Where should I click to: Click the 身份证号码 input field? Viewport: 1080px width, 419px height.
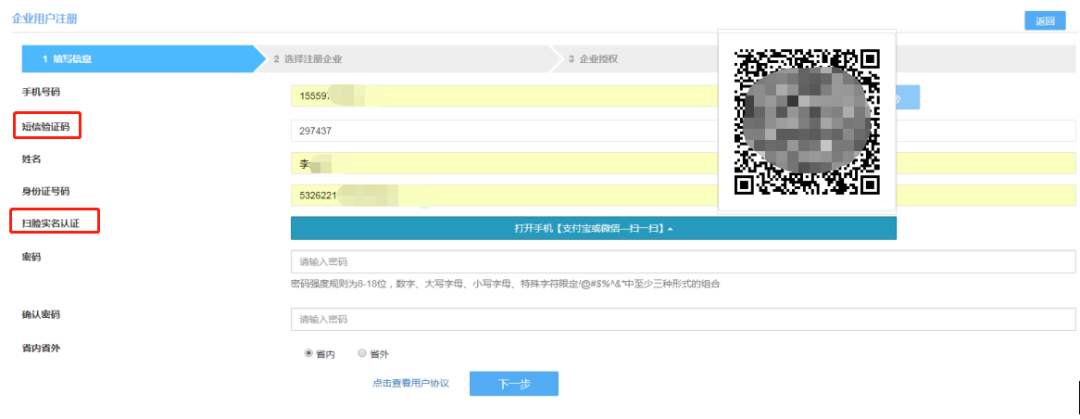(503, 196)
